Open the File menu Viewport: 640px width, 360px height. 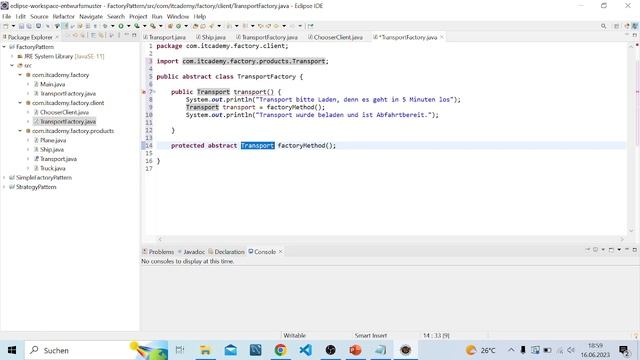[7, 16]
